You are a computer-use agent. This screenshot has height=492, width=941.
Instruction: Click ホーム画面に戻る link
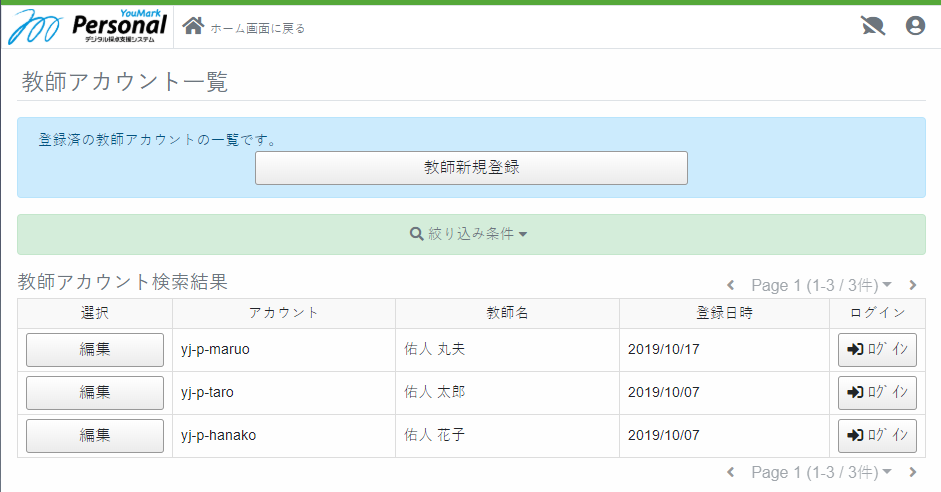coord(257,28)
